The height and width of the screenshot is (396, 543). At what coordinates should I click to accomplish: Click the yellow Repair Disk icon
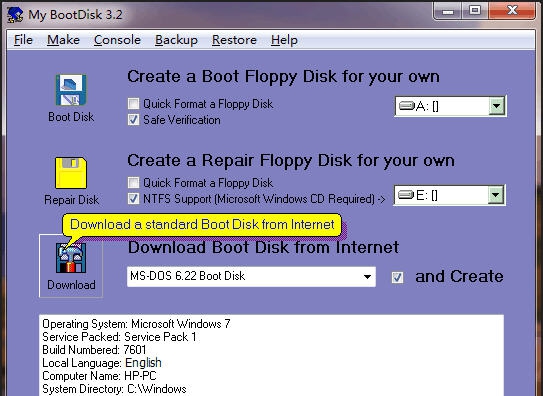tap(71, 173)
